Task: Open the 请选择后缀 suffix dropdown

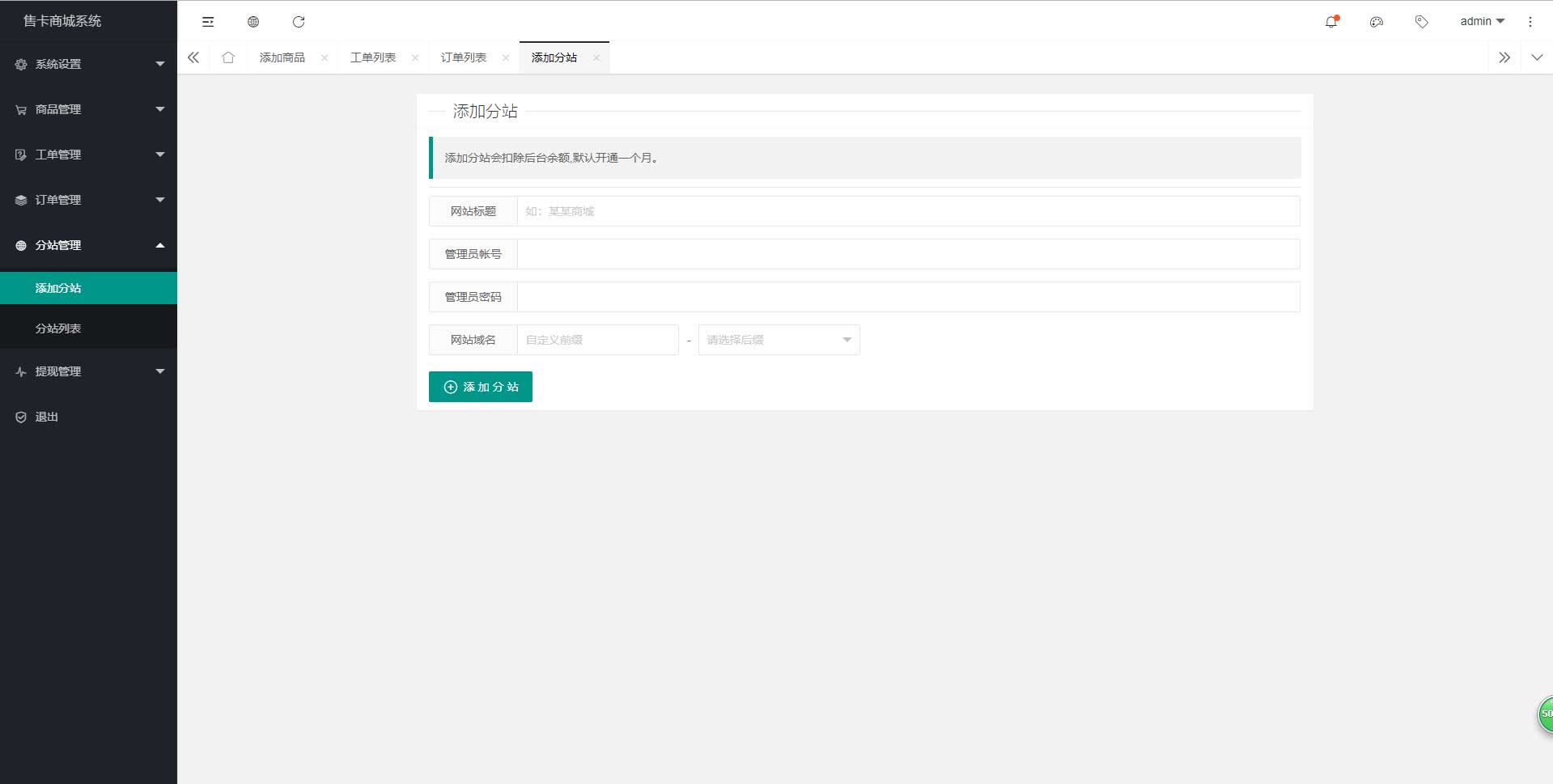Action: 777,340
